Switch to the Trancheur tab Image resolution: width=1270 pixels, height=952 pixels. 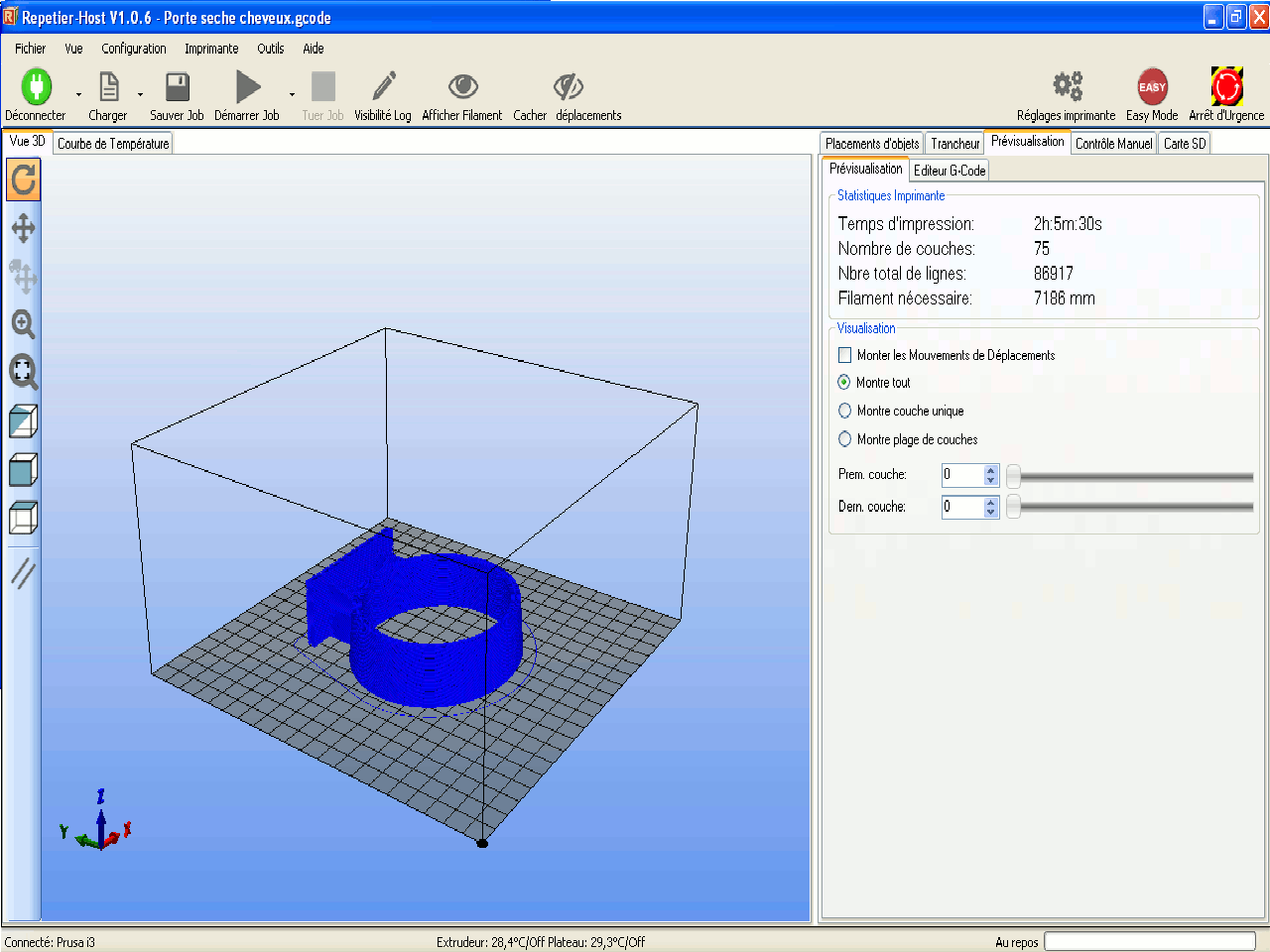[954, 144]
